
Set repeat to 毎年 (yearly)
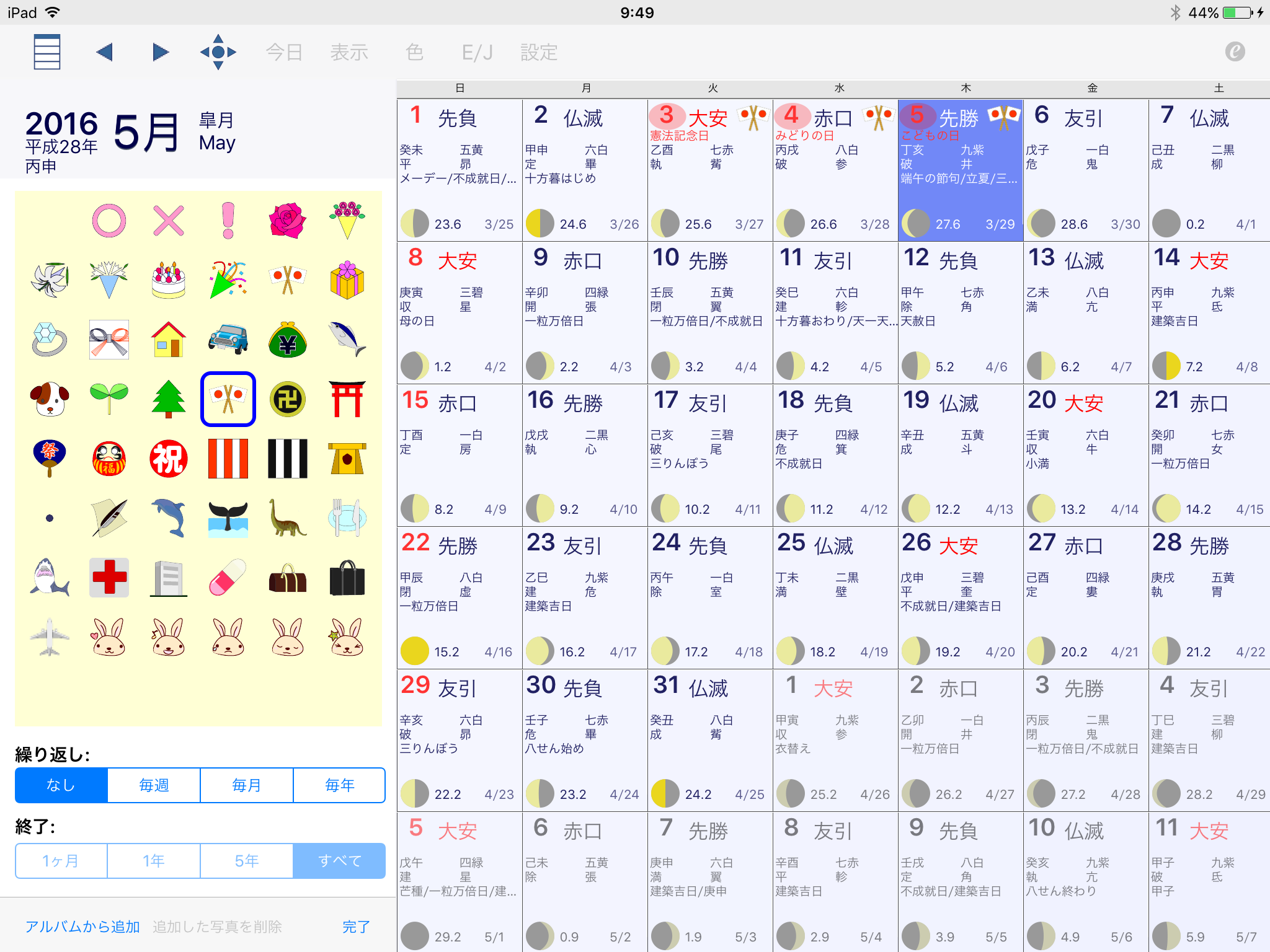pyautogui.click(x=339, y=785)
